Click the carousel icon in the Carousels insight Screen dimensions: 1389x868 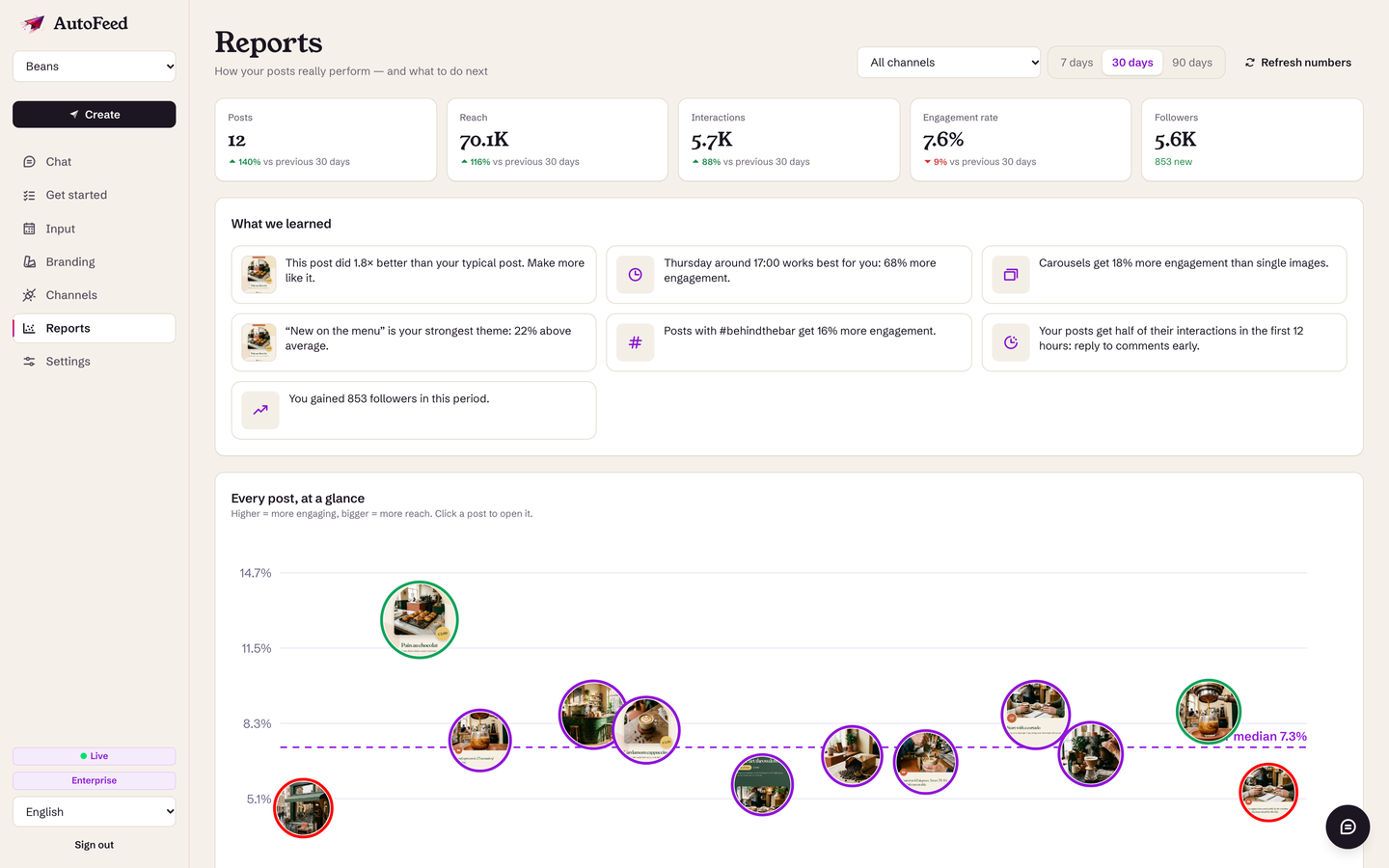(1010, 275)
